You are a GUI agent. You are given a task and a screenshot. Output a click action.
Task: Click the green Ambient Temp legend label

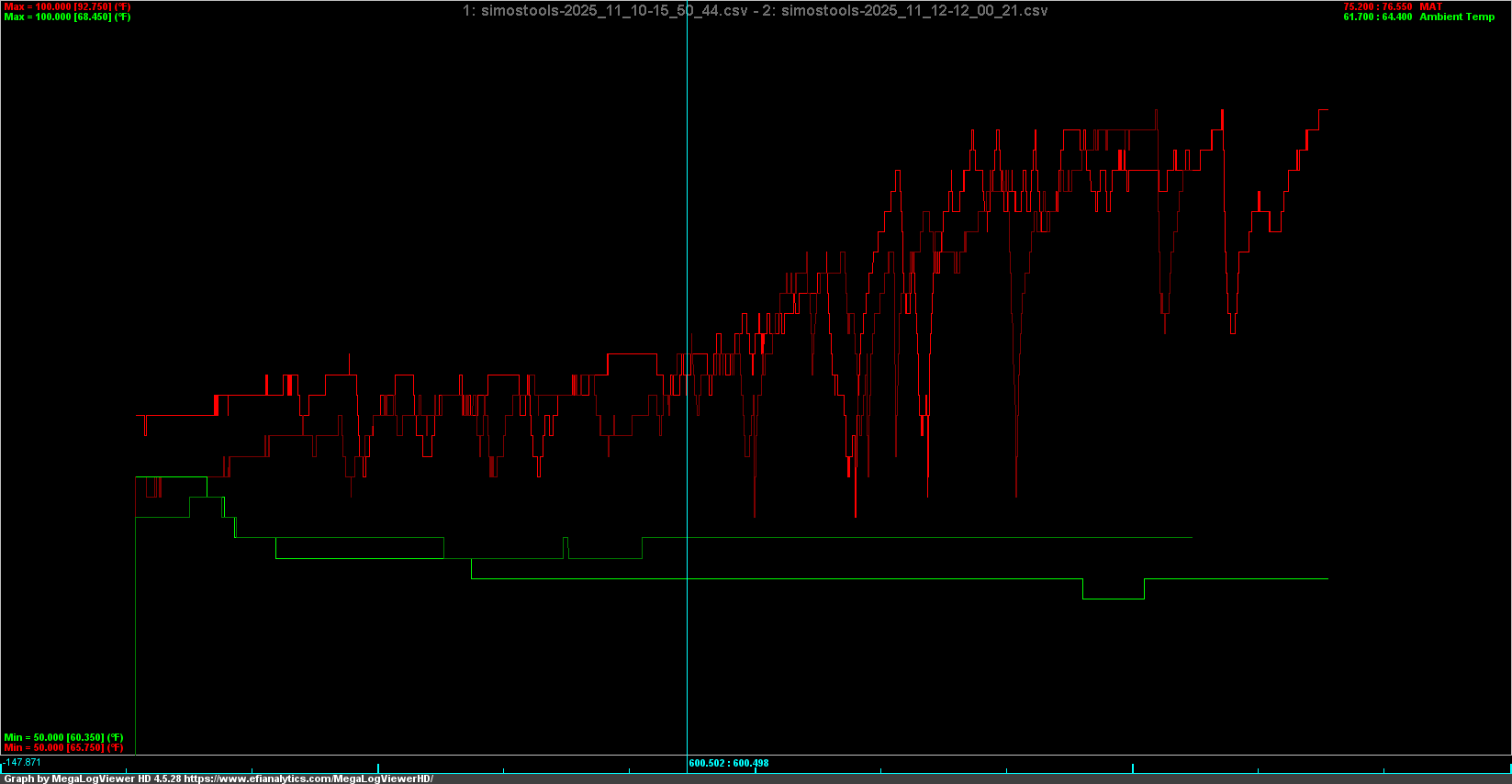point(1457,17)
